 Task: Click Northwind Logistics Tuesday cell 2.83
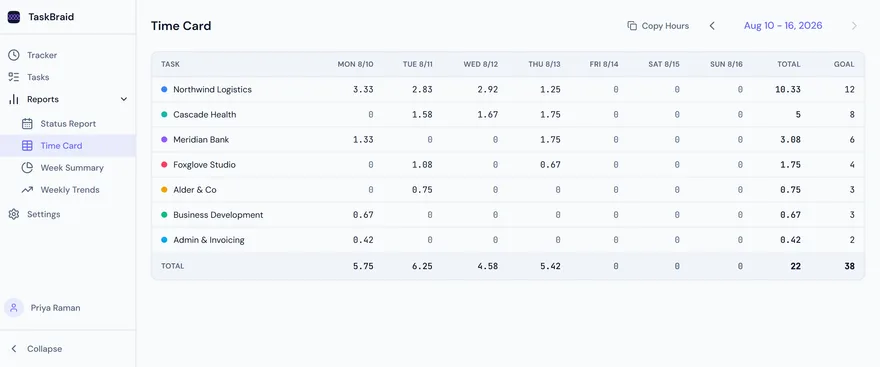[423, 89]
